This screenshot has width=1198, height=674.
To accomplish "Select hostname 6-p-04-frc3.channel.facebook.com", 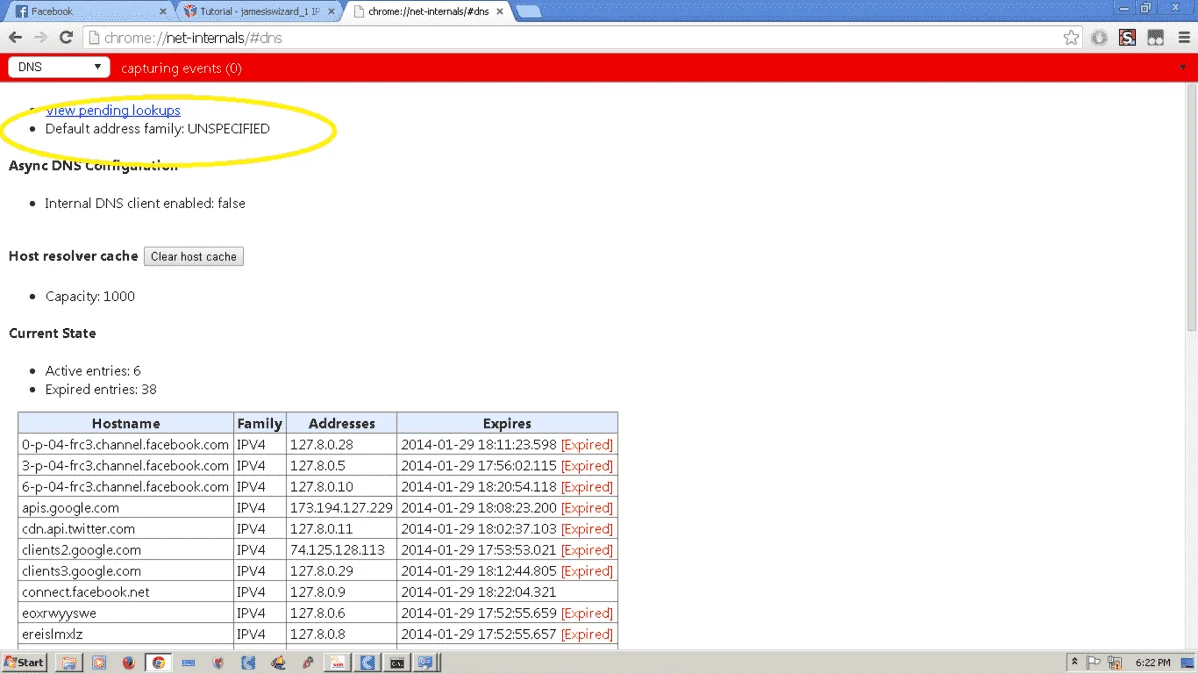I will pyautogui.click(x=125, y=487).
